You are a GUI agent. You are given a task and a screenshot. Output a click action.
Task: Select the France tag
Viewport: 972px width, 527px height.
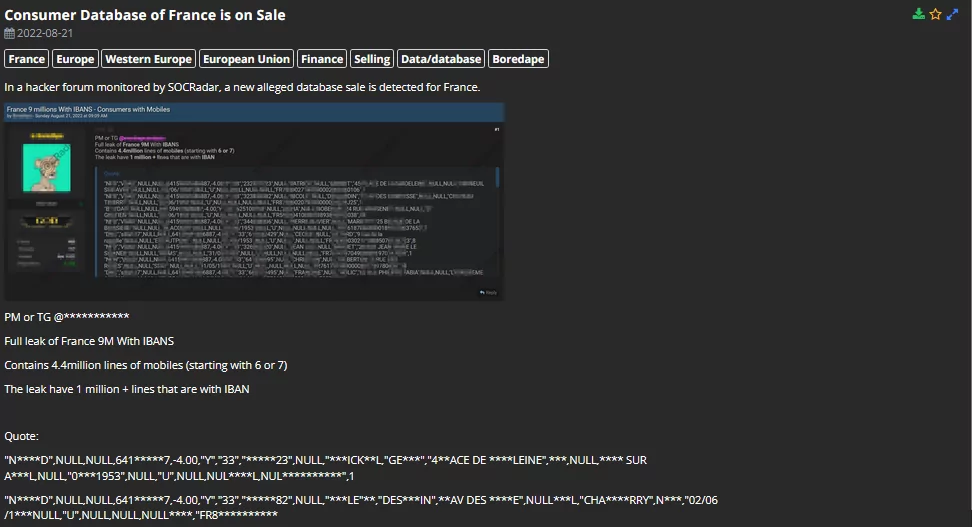click(27, 59)
